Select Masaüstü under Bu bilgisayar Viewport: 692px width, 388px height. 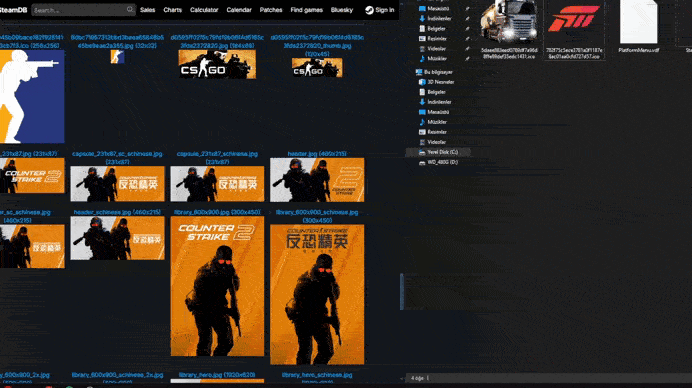(434, 112)
